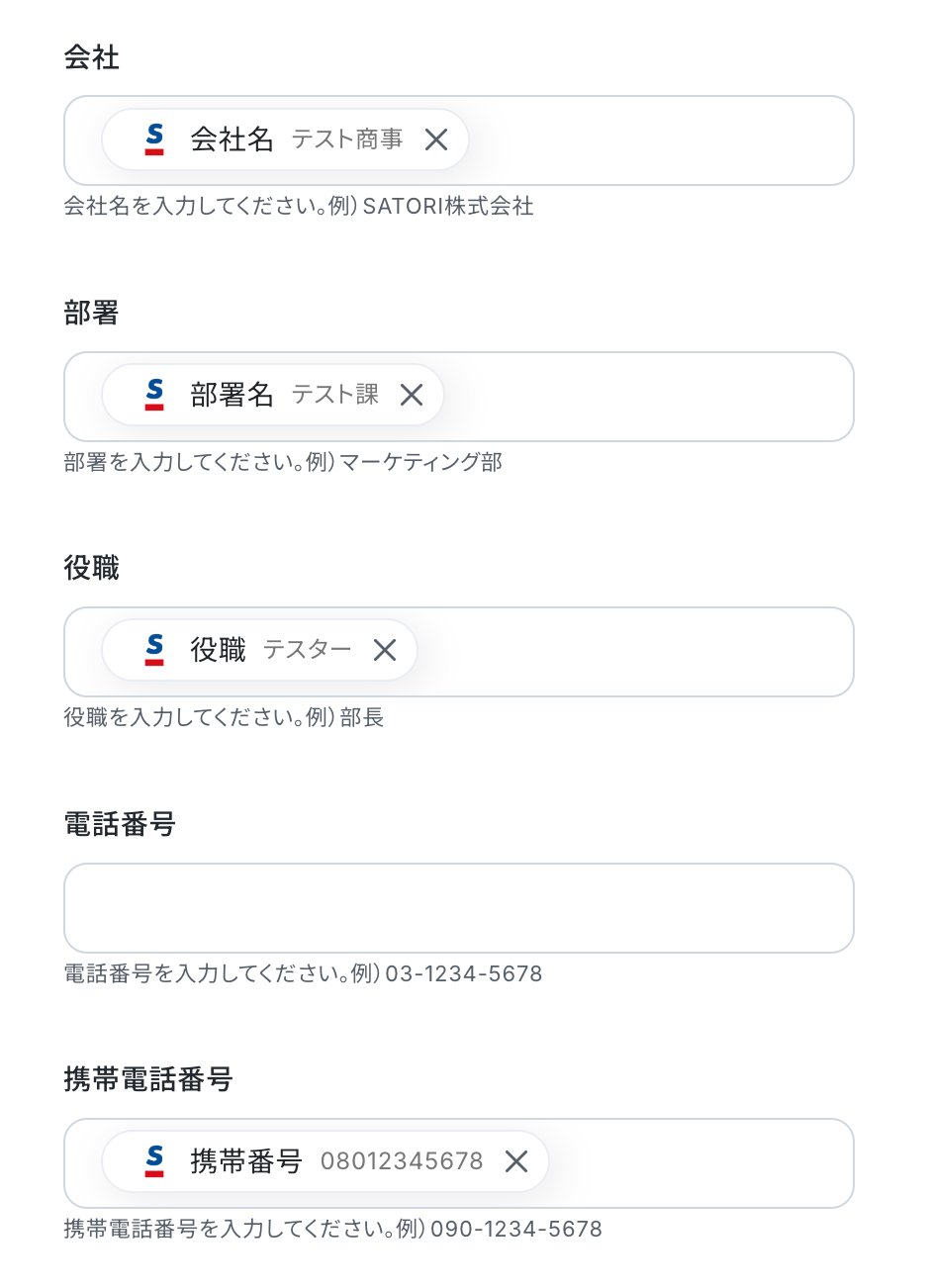The height and width of the screenshot is (1288, 930).
Task: Remove the 会社名 テスト商事 chip
Action: click(436, 139)
